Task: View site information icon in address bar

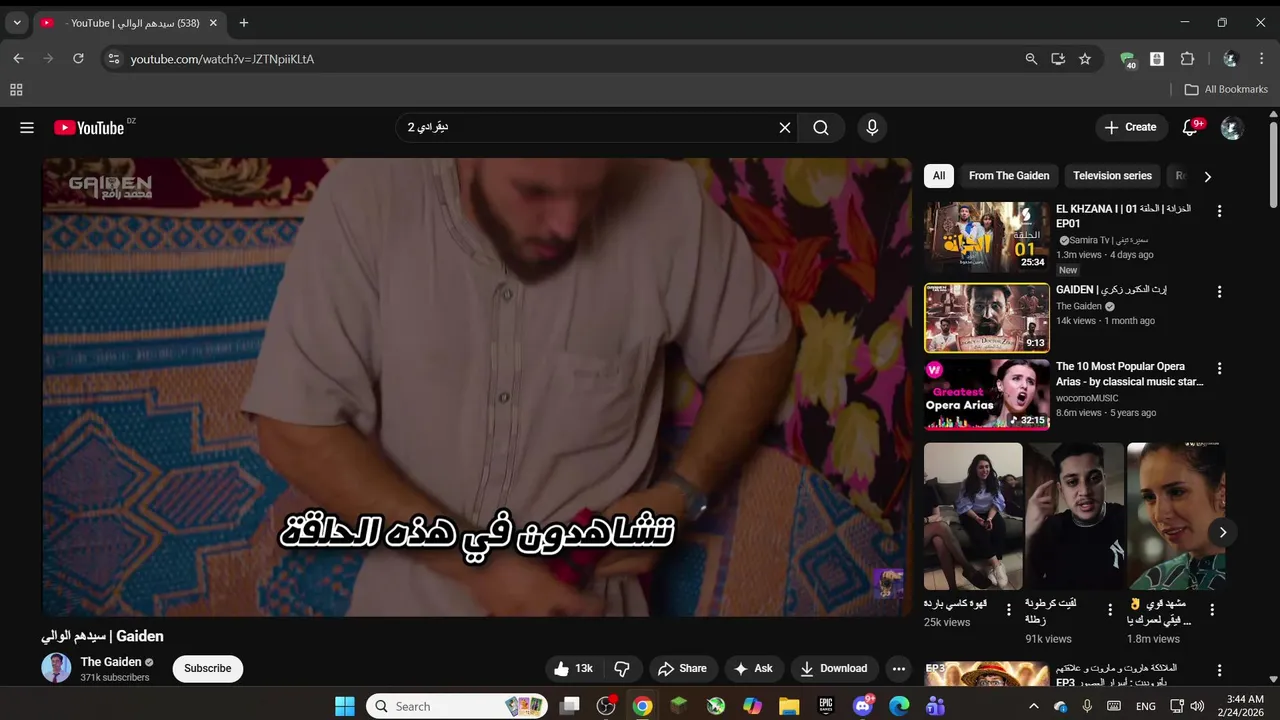Action: coord(114,59)
